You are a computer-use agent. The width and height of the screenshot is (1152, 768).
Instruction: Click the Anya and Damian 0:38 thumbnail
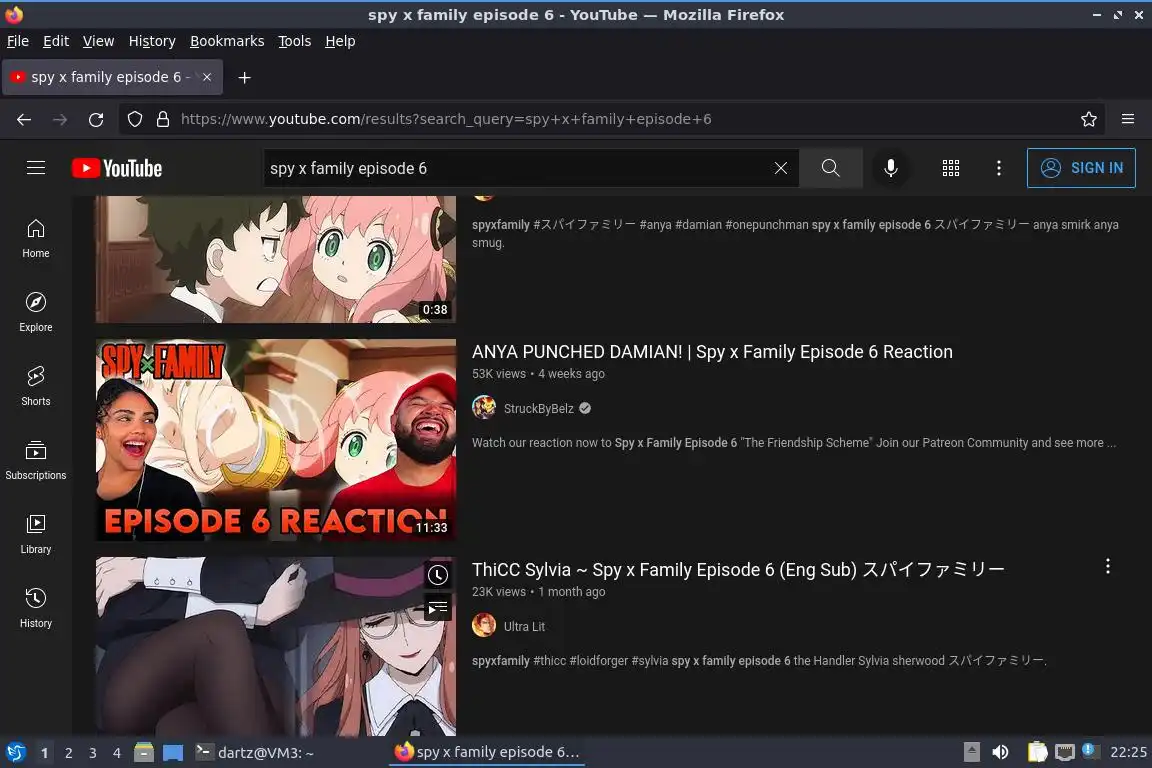click(x=276, y=259)
